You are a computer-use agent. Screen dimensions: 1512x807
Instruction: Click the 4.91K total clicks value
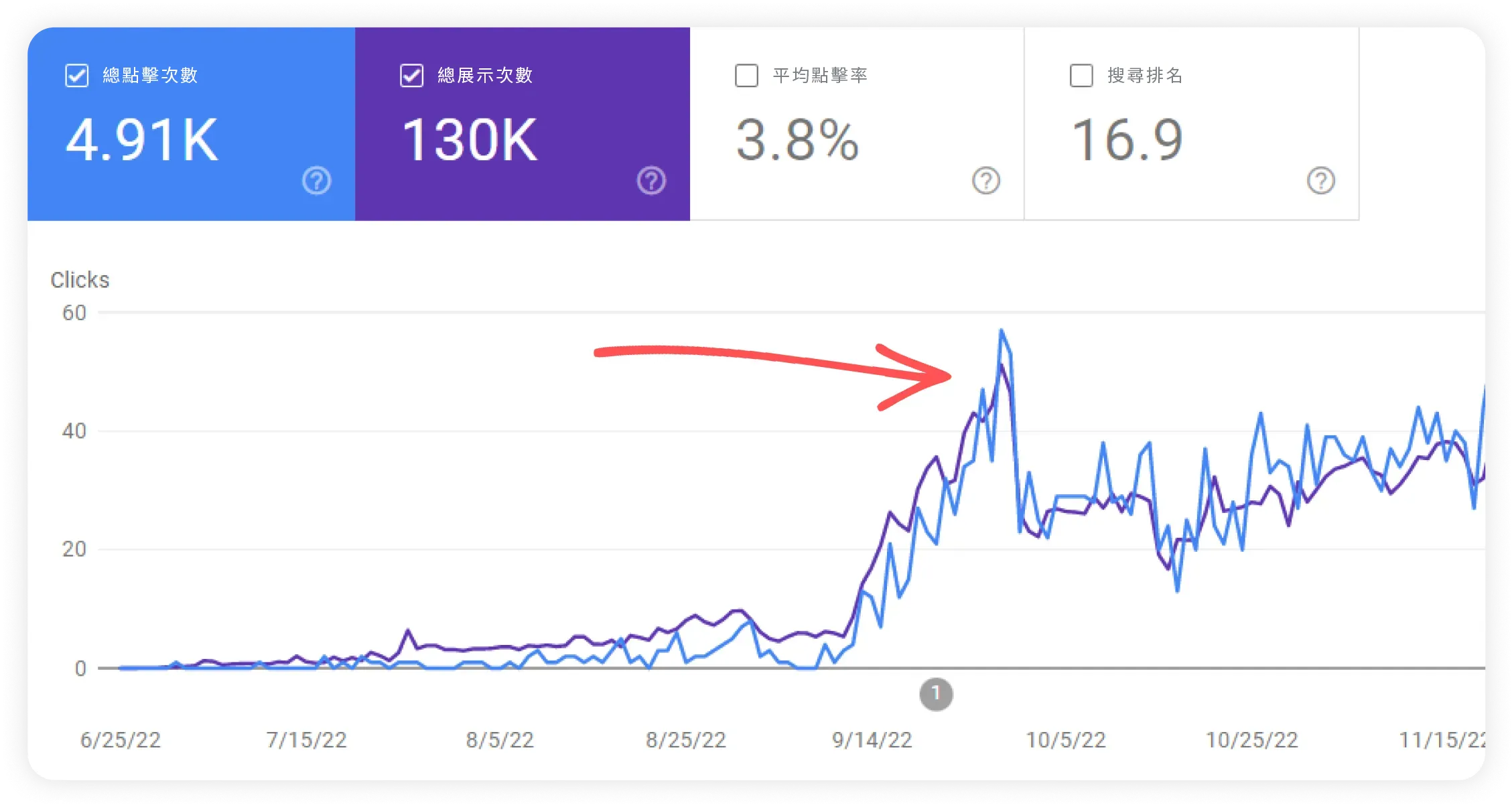coord(142,139)
